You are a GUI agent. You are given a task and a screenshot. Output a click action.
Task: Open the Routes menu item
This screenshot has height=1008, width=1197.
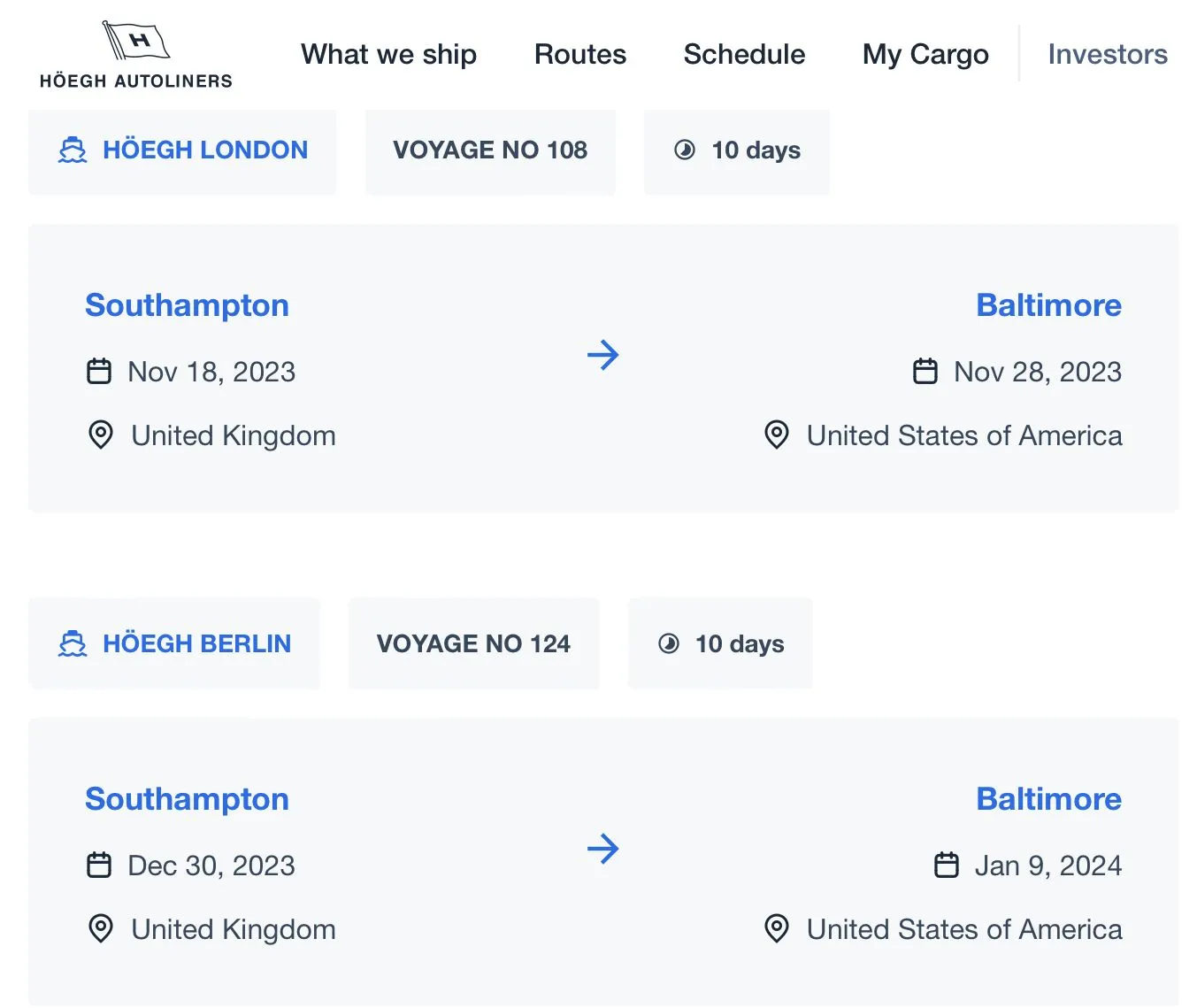pyautogui.click(x=580, y=54)
